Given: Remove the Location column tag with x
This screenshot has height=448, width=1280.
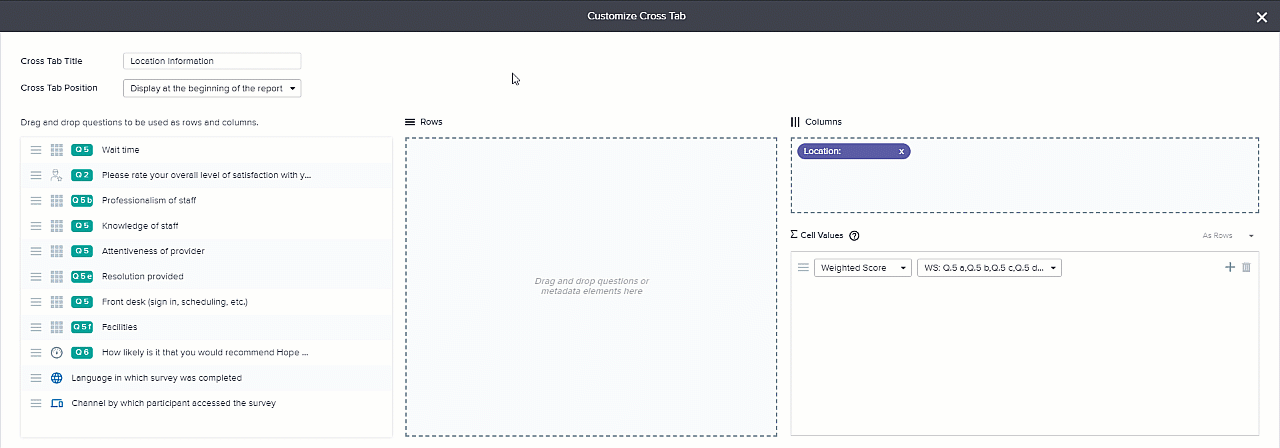Looking at the screenshot, I should 901,152.
